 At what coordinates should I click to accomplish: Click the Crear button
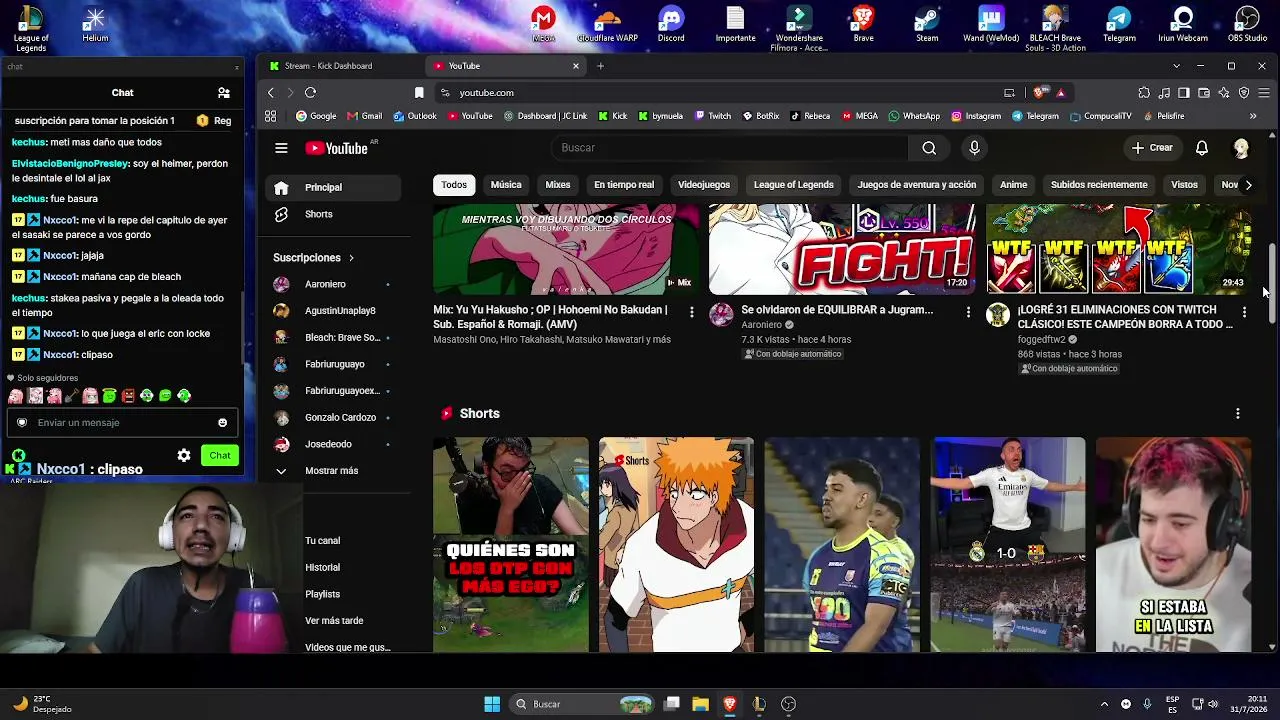[x=1152, y=148]
